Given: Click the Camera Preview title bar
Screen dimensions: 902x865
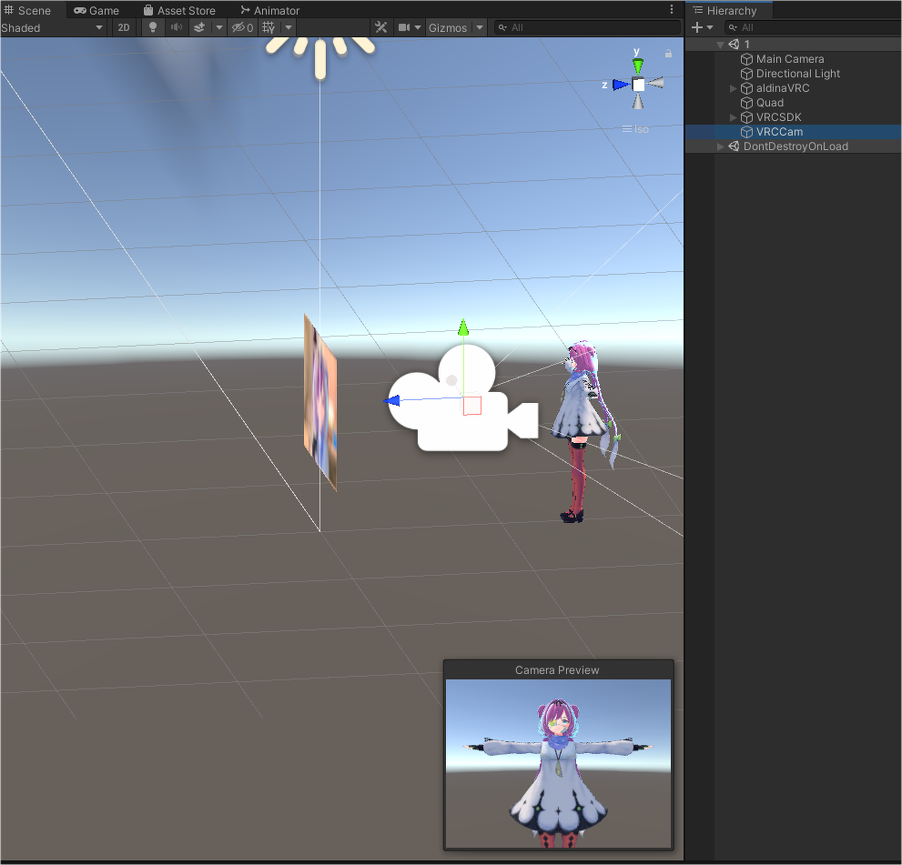Looking at the screenshot, I should pos(558,670).
